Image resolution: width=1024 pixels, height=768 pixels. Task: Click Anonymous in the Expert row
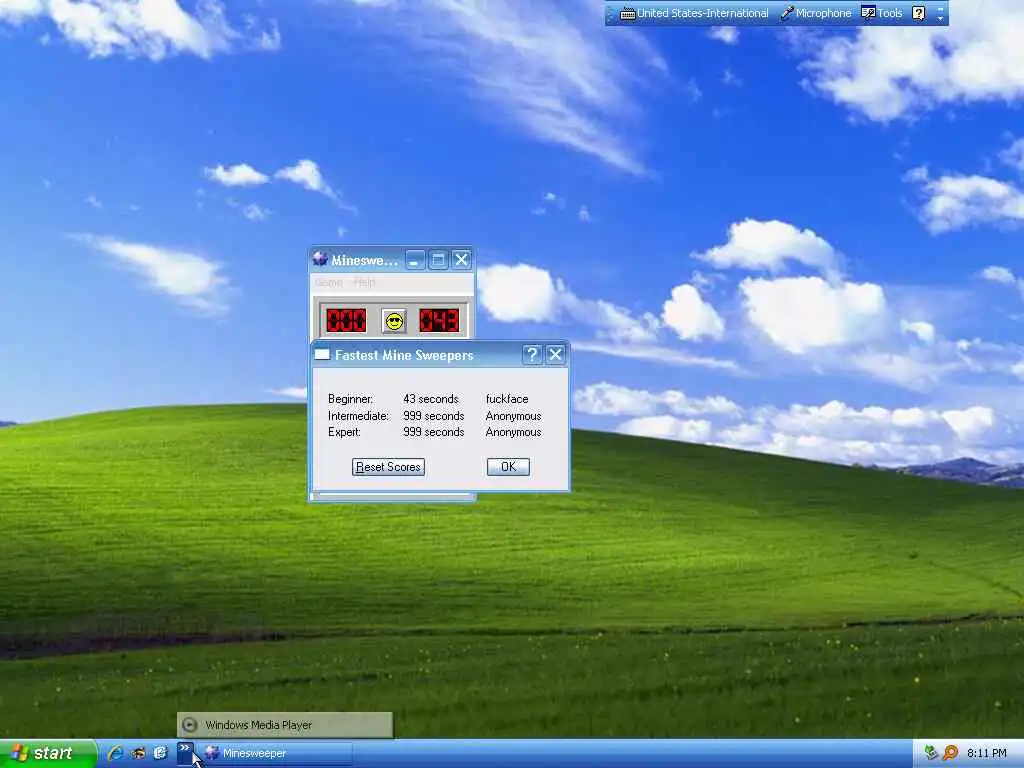513,432
